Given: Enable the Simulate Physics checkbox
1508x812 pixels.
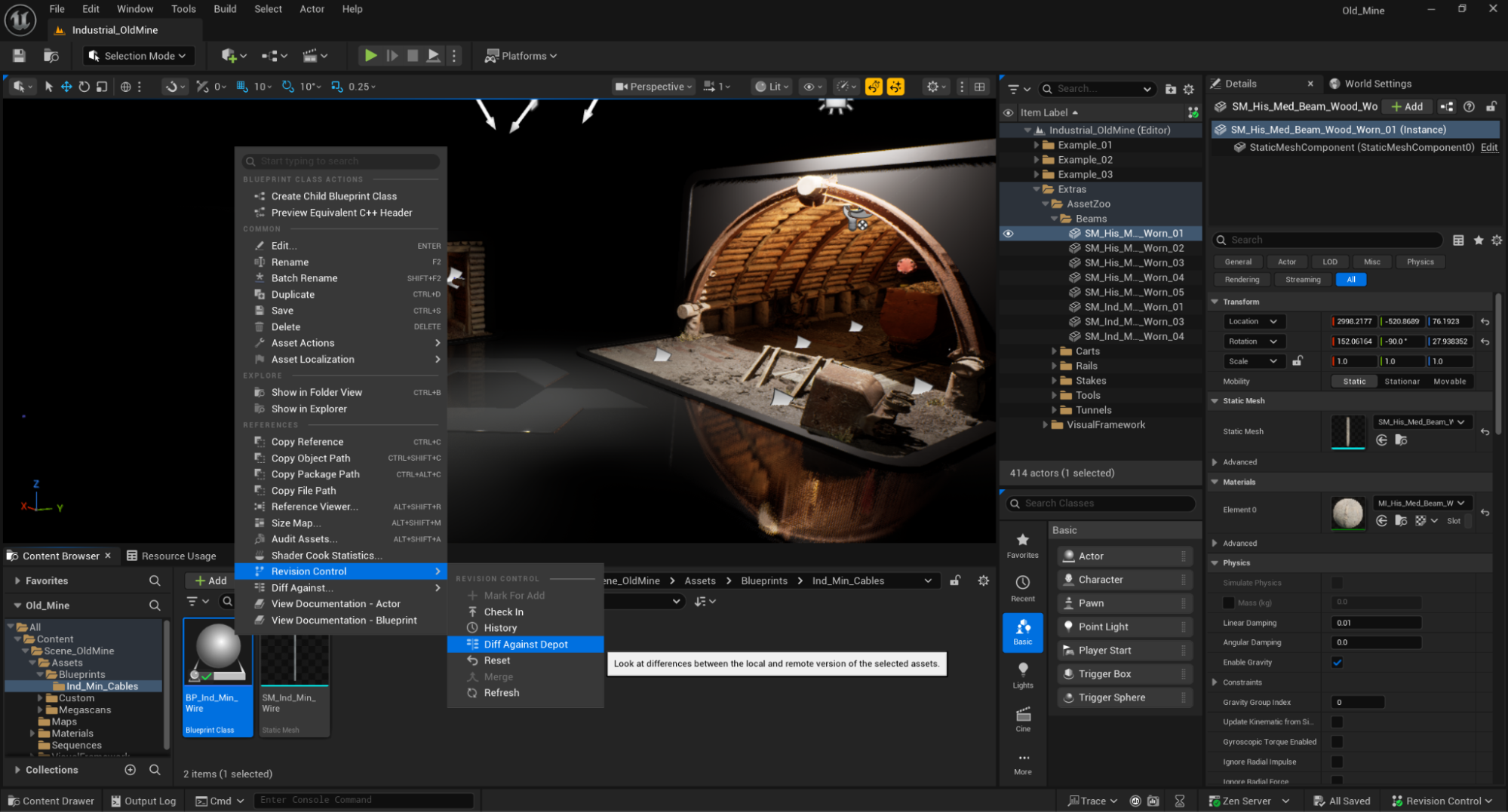Looking at the screenshot, I should (x=1337, y=583).
